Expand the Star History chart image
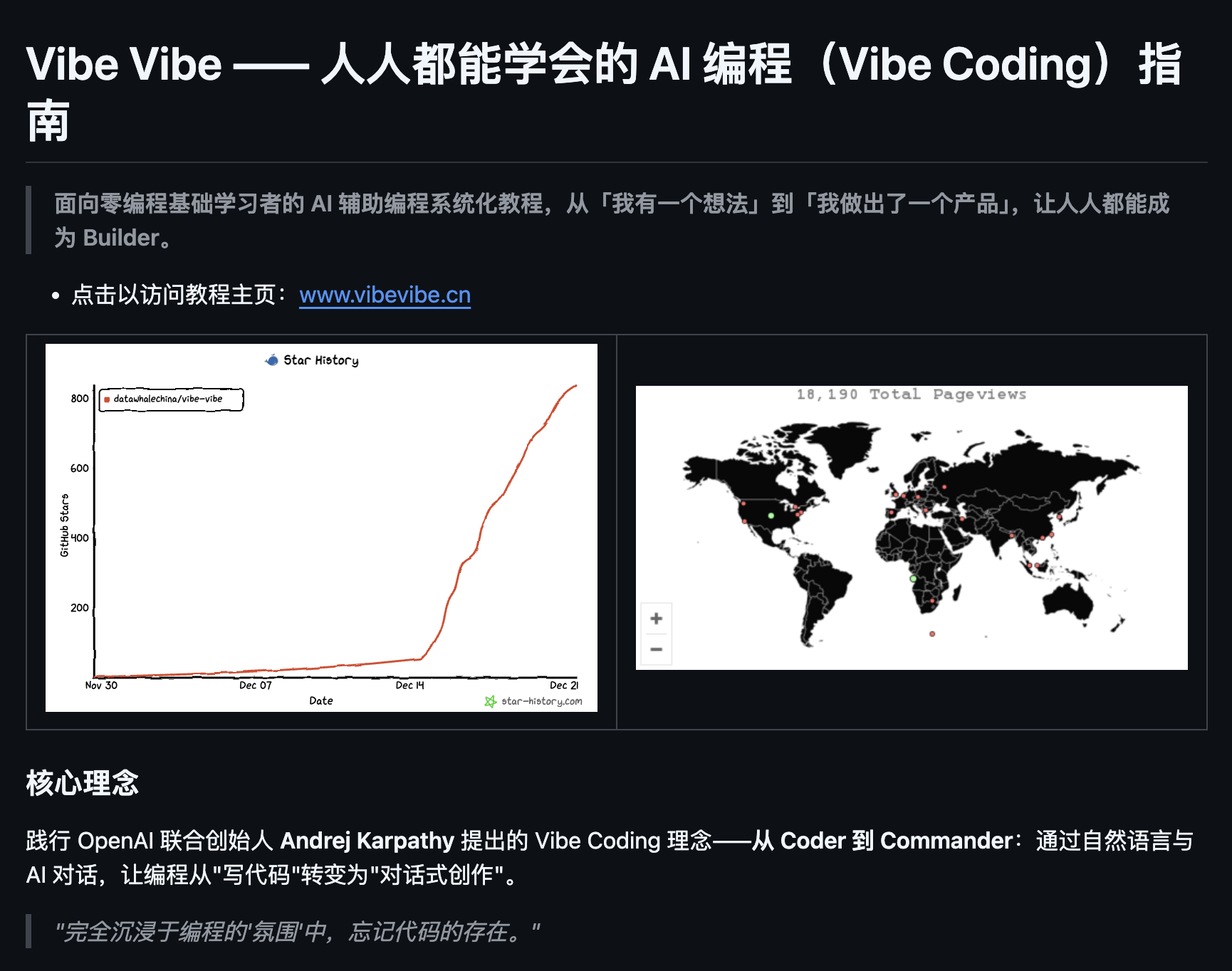Viewport: 1232px width, 971px height. click(321, 527)
